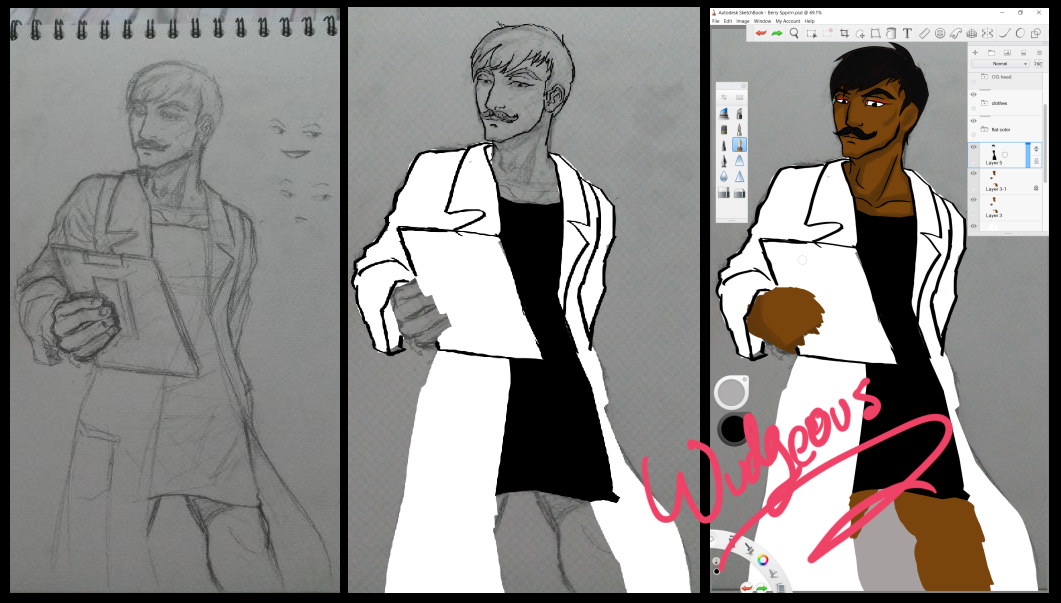Click the black brush puck

(x=733, y=429)
